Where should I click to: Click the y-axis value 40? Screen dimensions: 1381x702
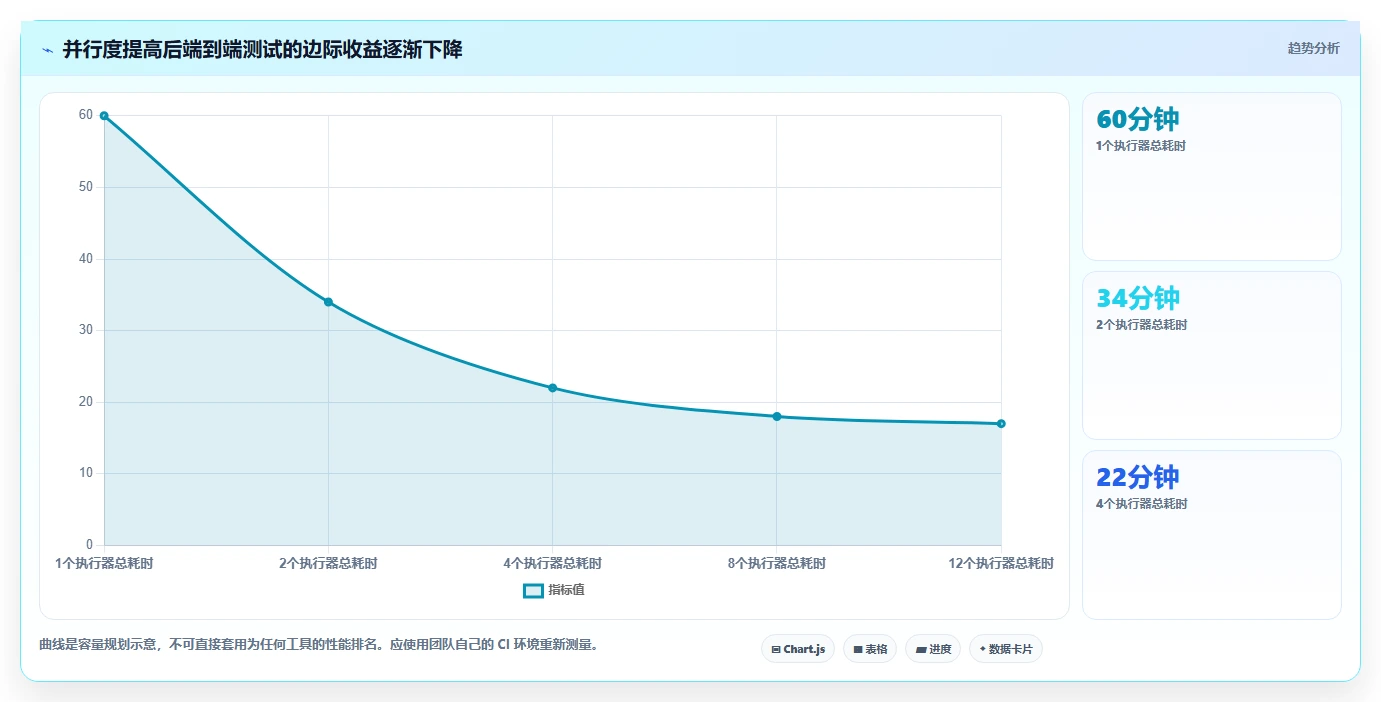86,259
